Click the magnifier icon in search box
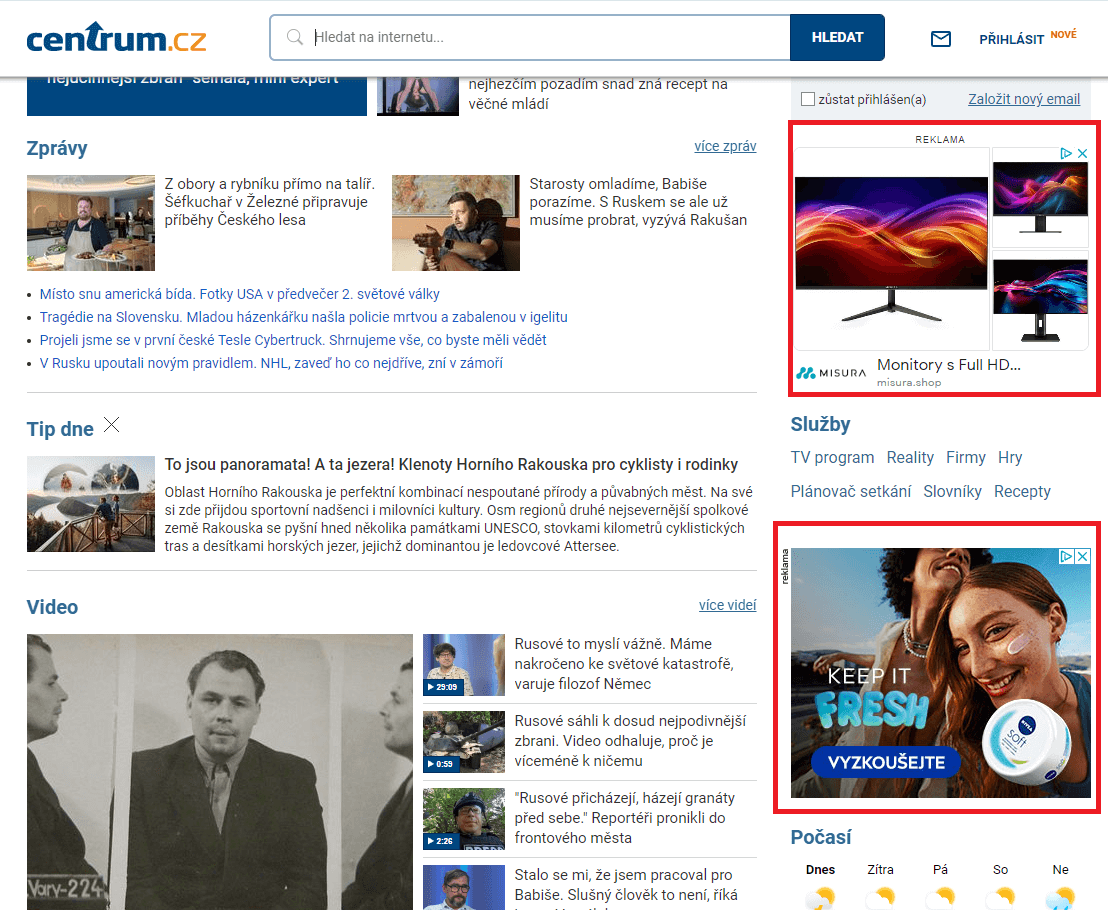Viewport: 1108px width, 910px height. 295,38
